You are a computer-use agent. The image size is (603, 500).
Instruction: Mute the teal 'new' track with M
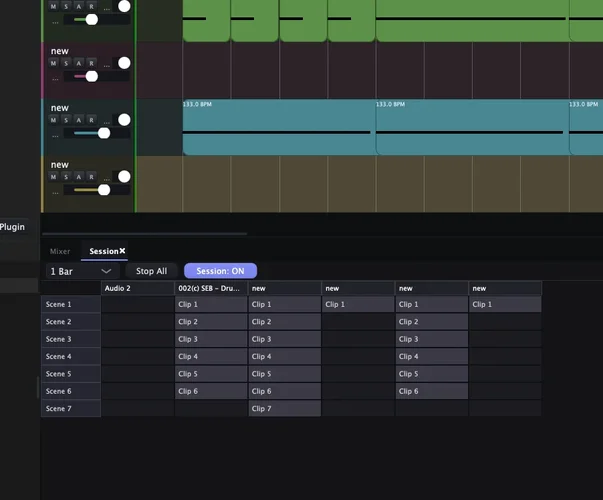pos(53,120)
